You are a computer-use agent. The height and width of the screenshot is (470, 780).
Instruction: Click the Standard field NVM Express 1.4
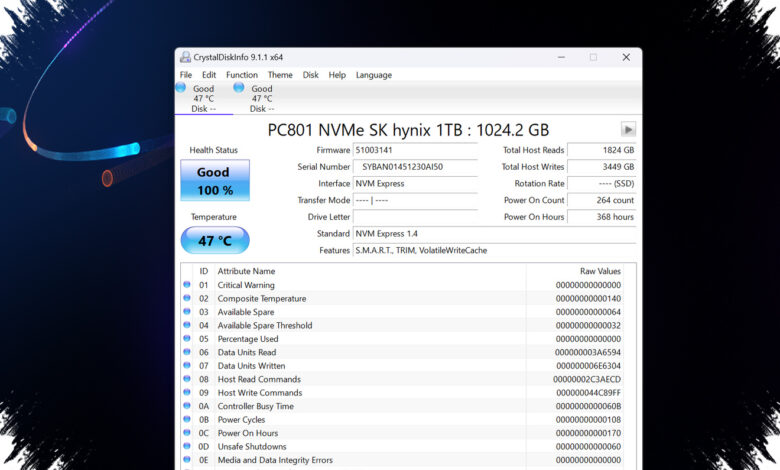[494, 233]
